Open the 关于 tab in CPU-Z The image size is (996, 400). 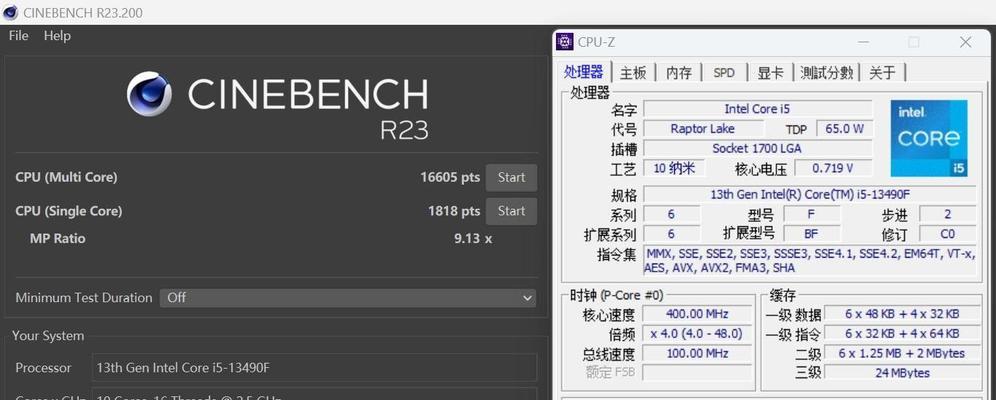[x=882, y=73]
